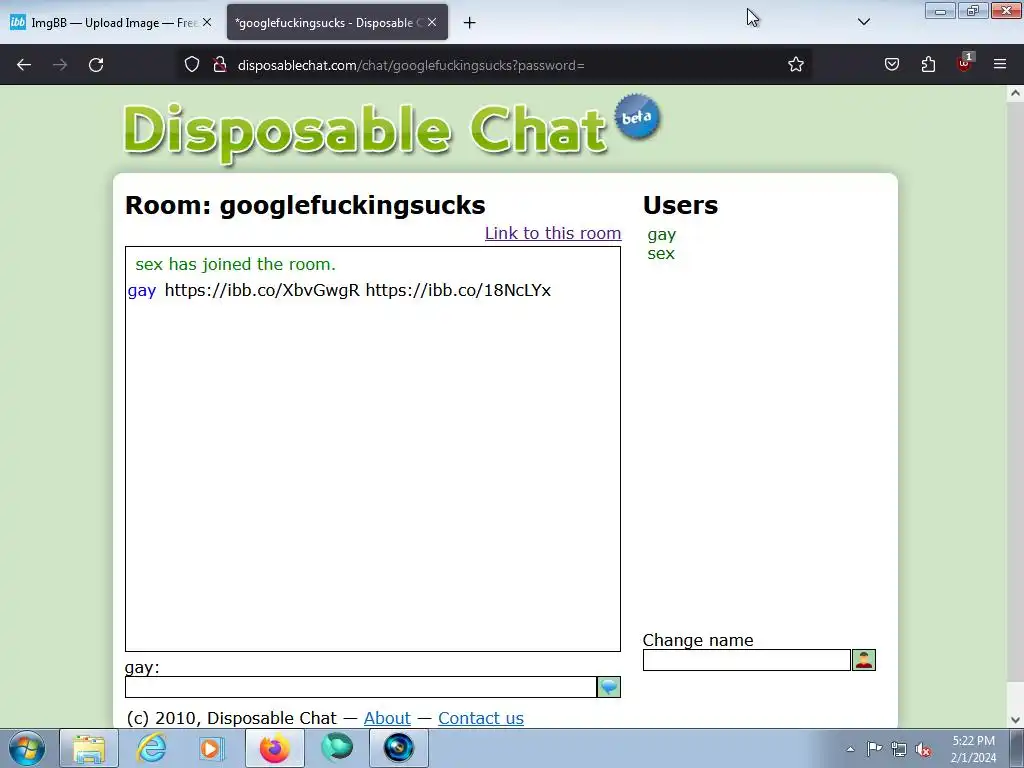The width and height of the screenshot is (1024, 768).
Task: Open a new tab with the plus icon
Action: (x=470, y=23)
